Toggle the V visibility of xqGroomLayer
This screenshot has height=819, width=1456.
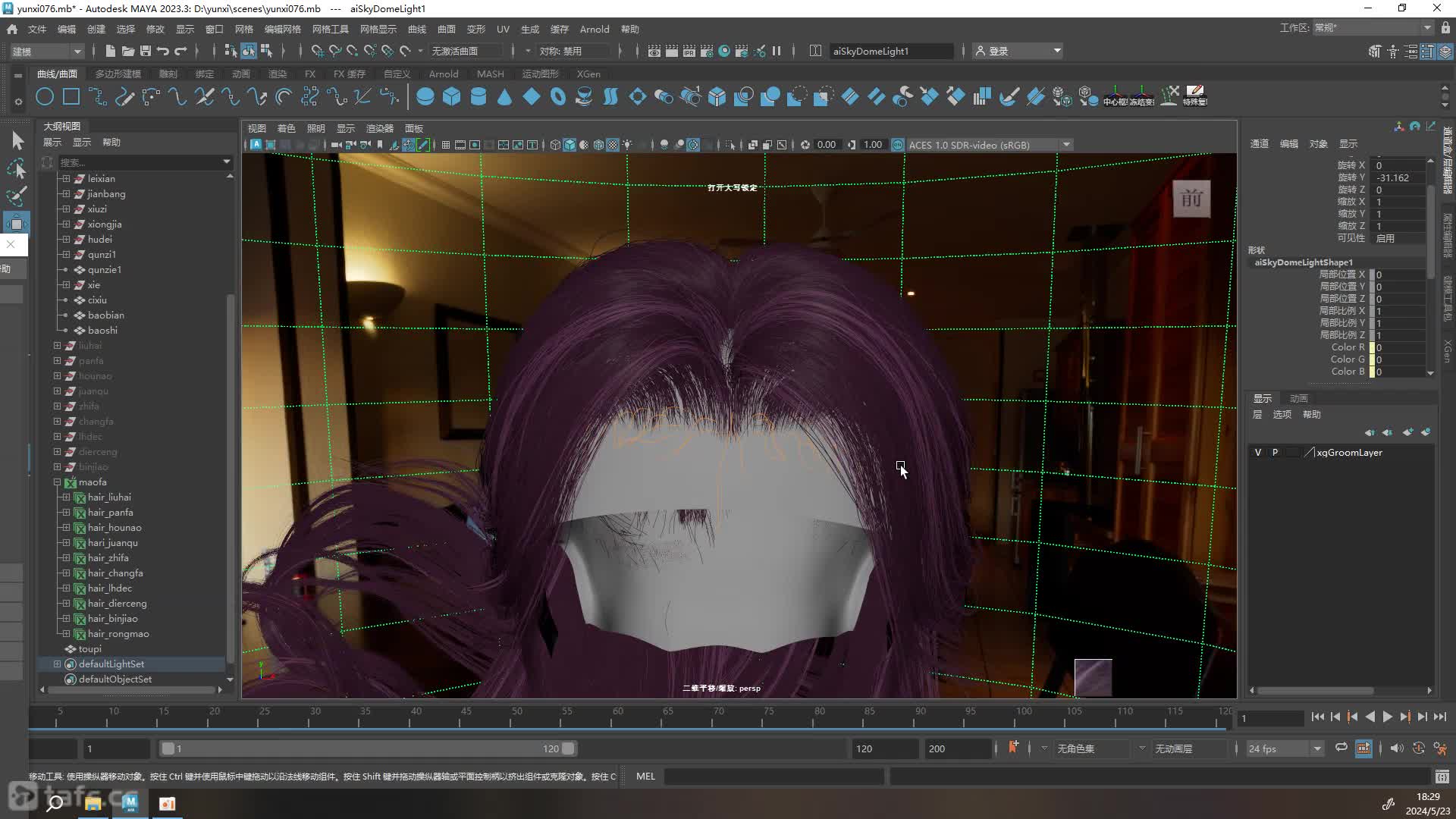click(x=1258, y=453)
